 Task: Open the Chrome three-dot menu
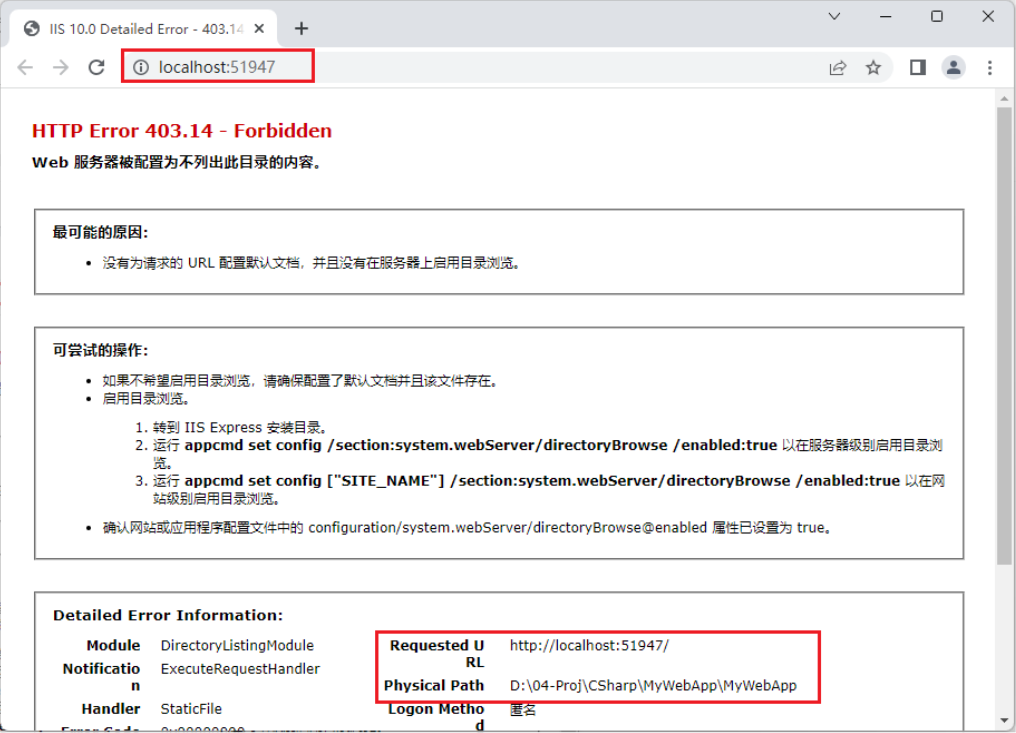pyautogui.click(x=989, y=67)
